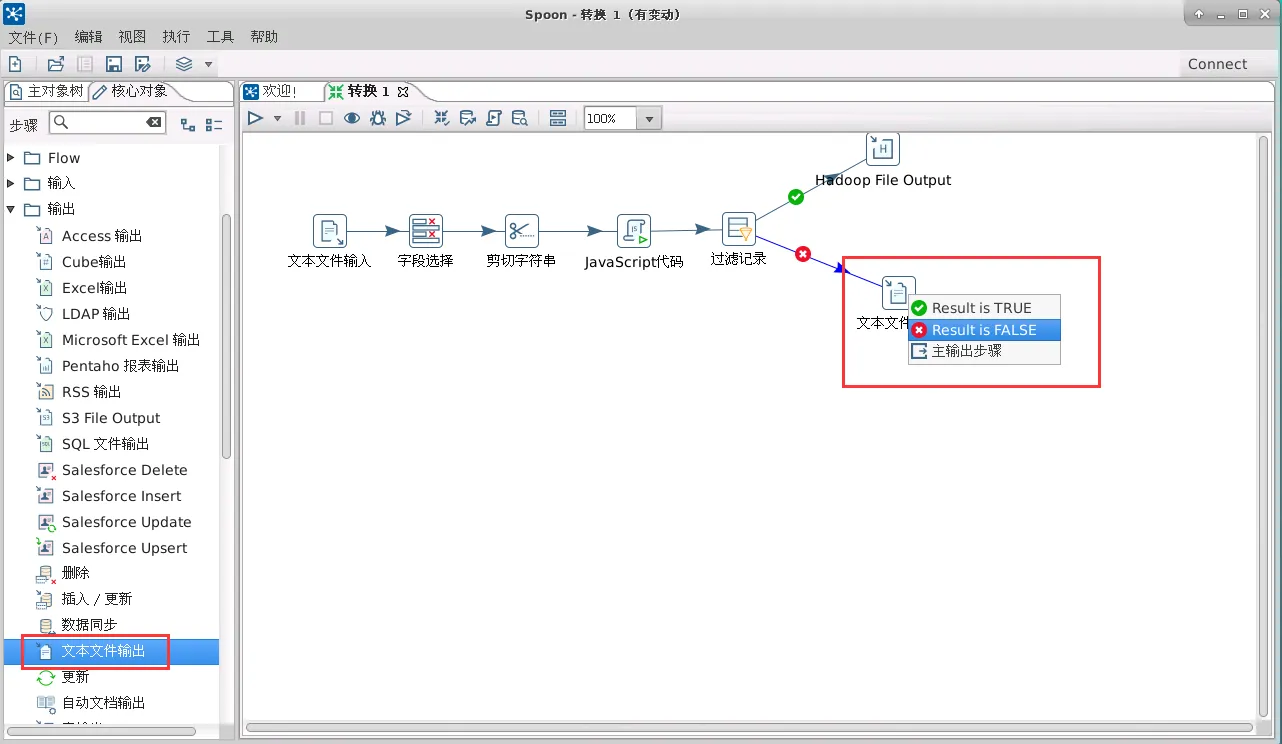Pause the running transformation
Screen dimensions: 1282x744
click(x=300, y=118)
